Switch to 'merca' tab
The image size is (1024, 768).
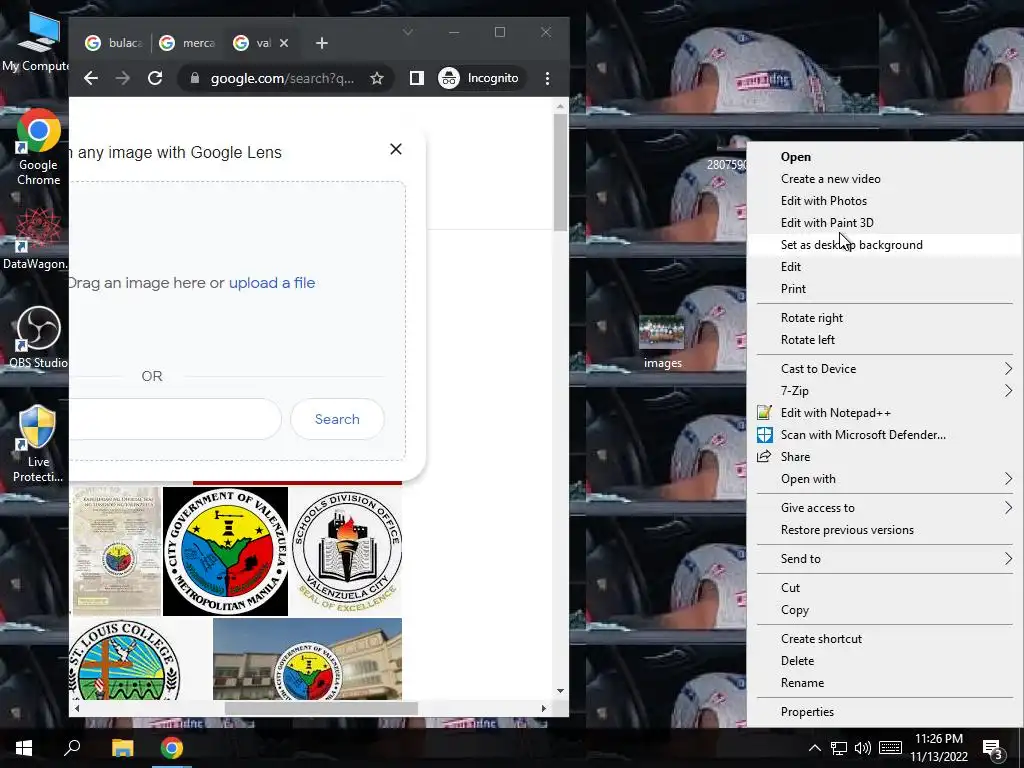pos(187,43)
